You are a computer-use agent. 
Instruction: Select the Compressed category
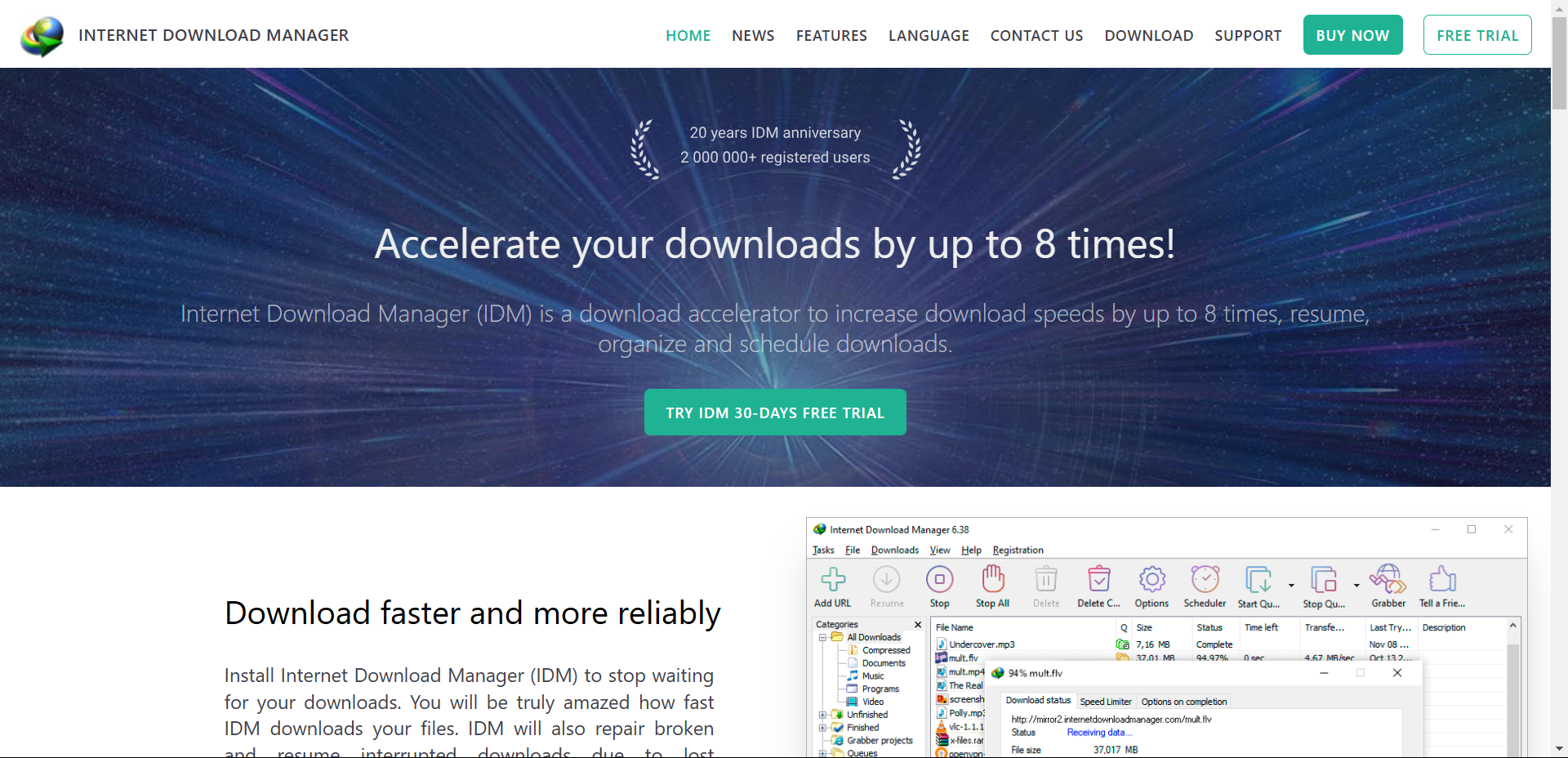pyautogui.click(x=886, y=650)
